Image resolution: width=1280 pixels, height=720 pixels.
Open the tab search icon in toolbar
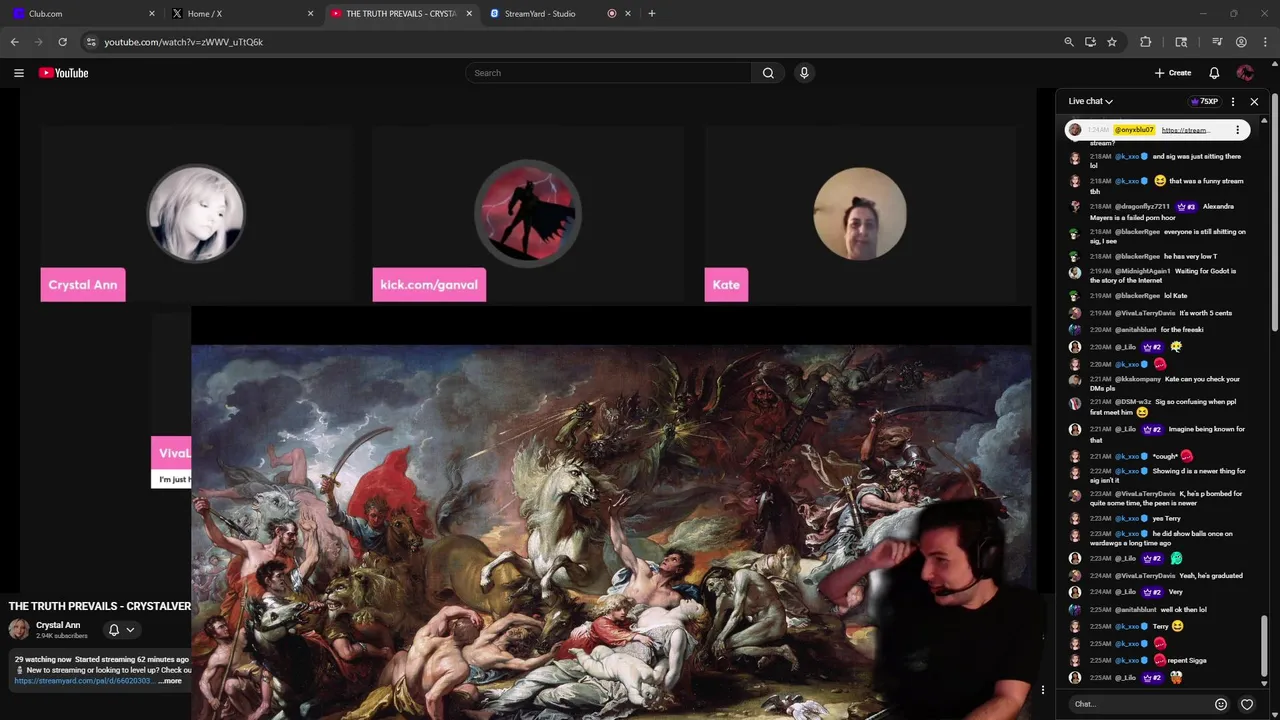tap(1181, 42)
